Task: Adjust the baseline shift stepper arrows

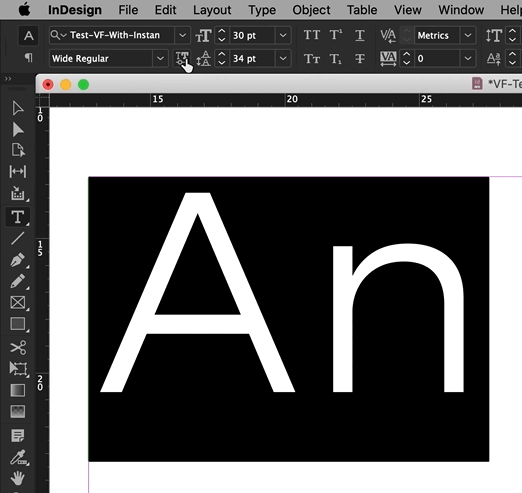Action: [x=512, y=59]
